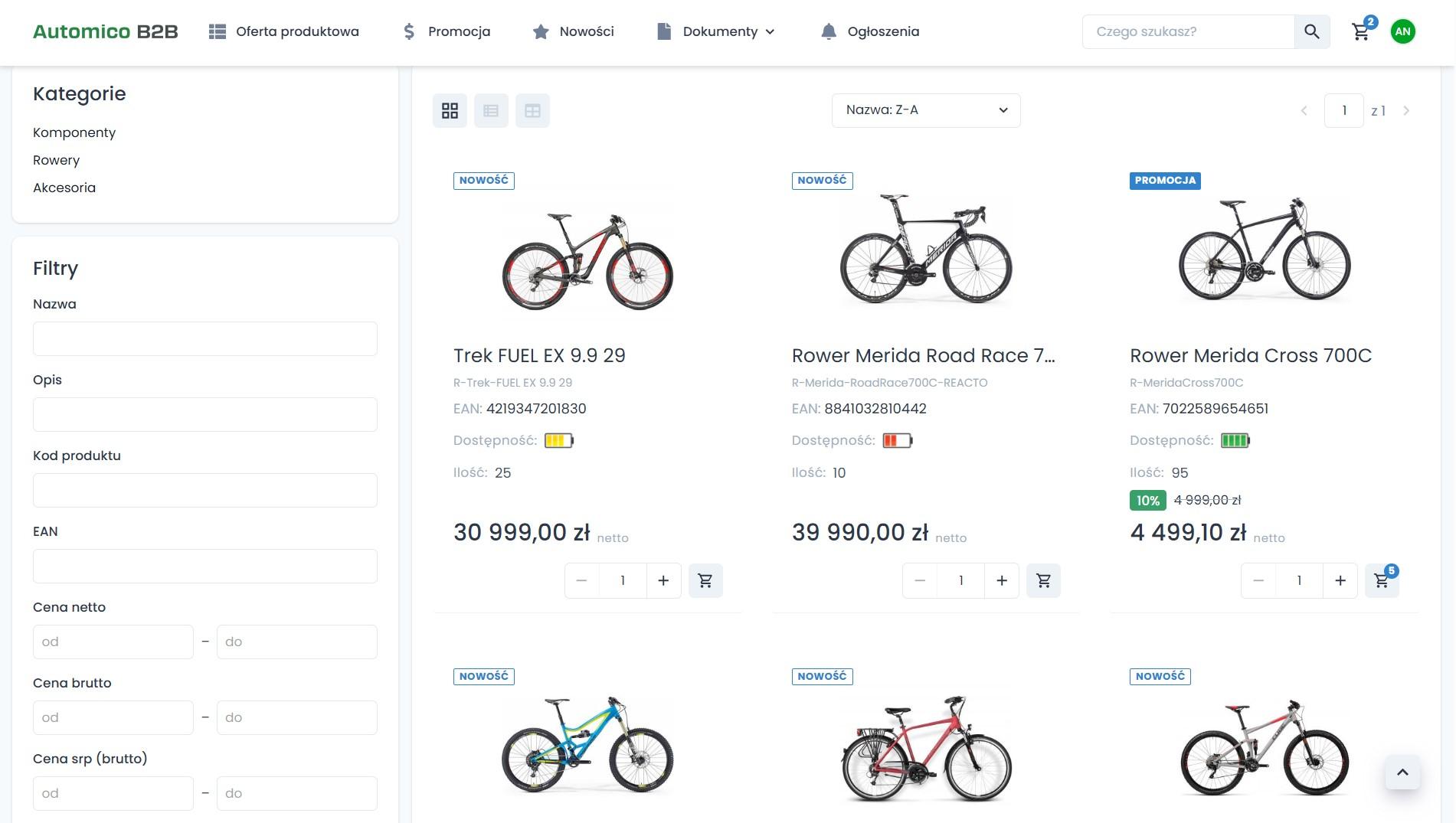Image resolution: width=1456 pixels, height=823 pixels.
Task: Switch to table view layout
Action: point(532,111)
